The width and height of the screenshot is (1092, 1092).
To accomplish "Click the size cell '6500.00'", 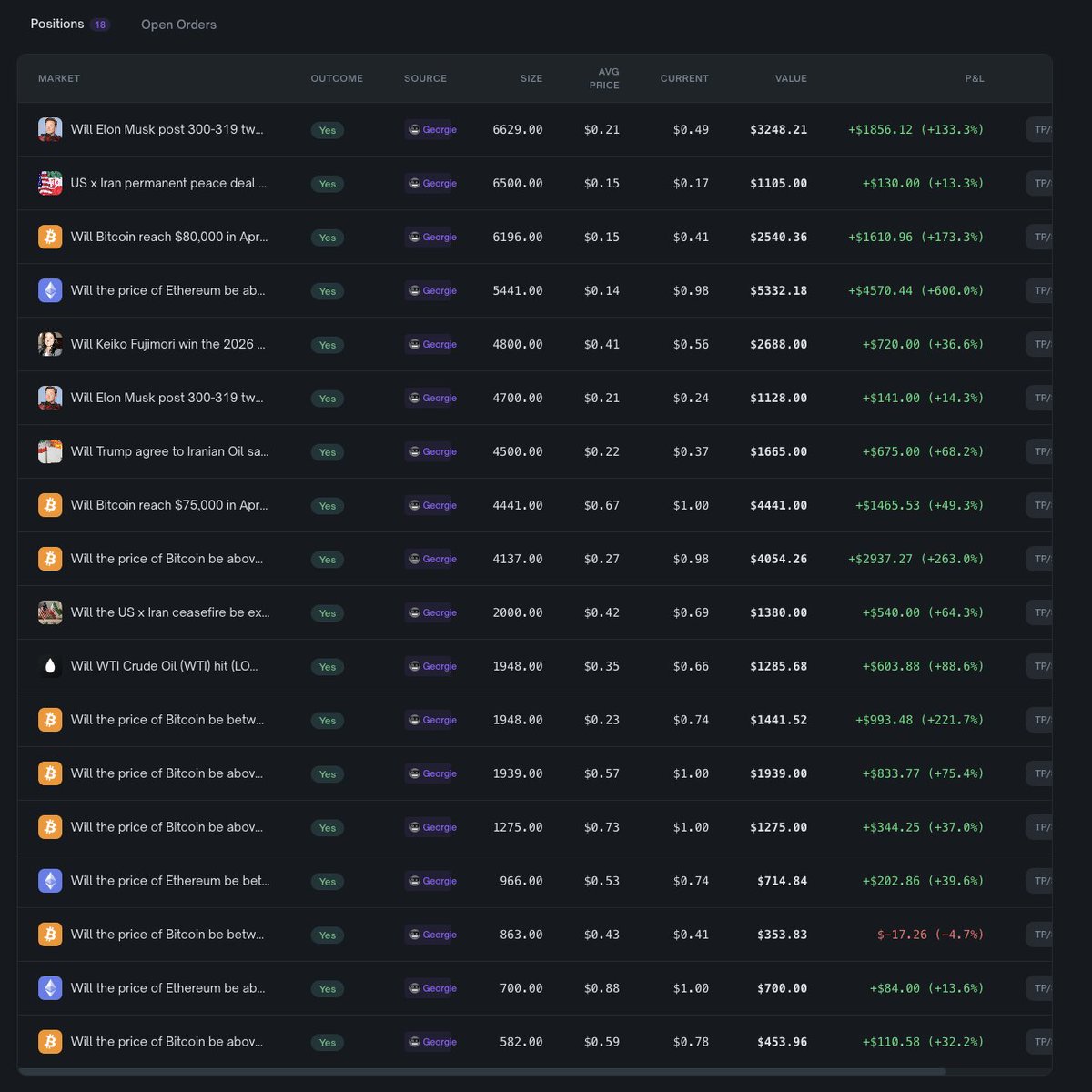I will coord(518,183).
